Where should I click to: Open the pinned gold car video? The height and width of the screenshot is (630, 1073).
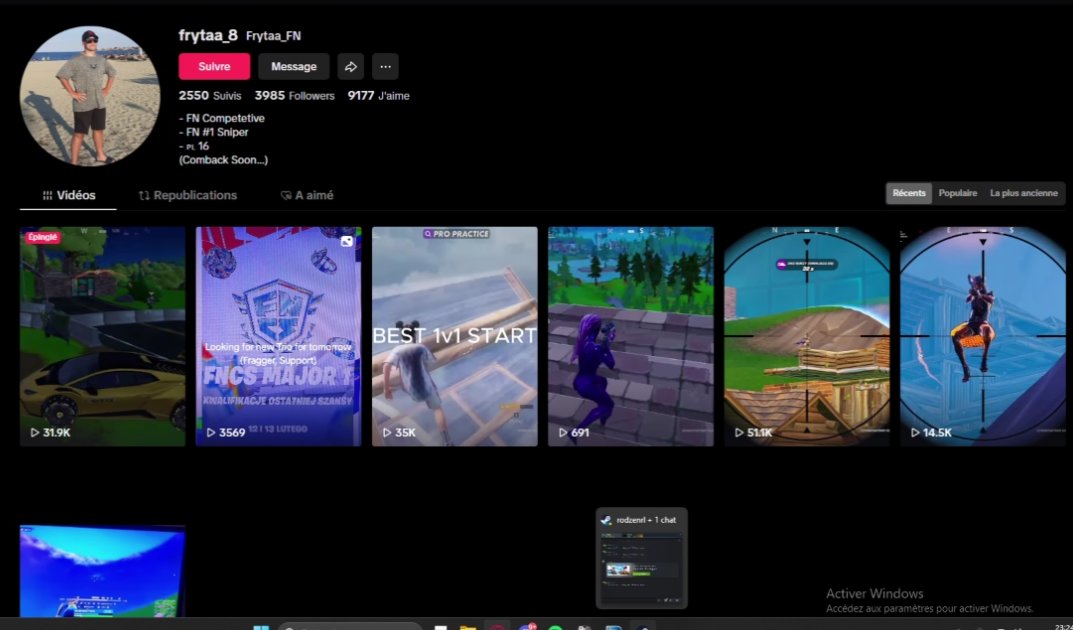coord(103,337)
